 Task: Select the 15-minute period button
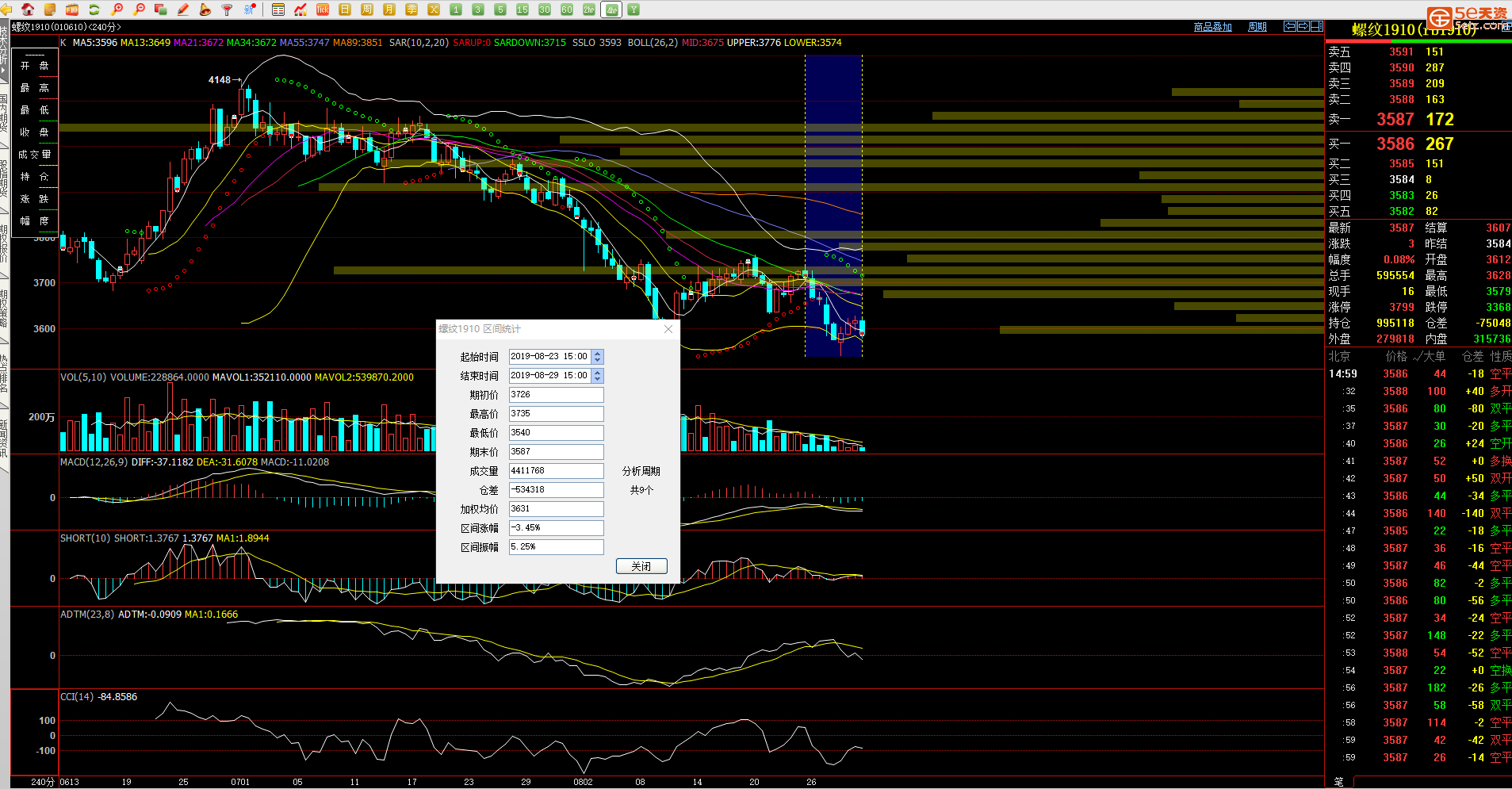click(x=523, y=10)
